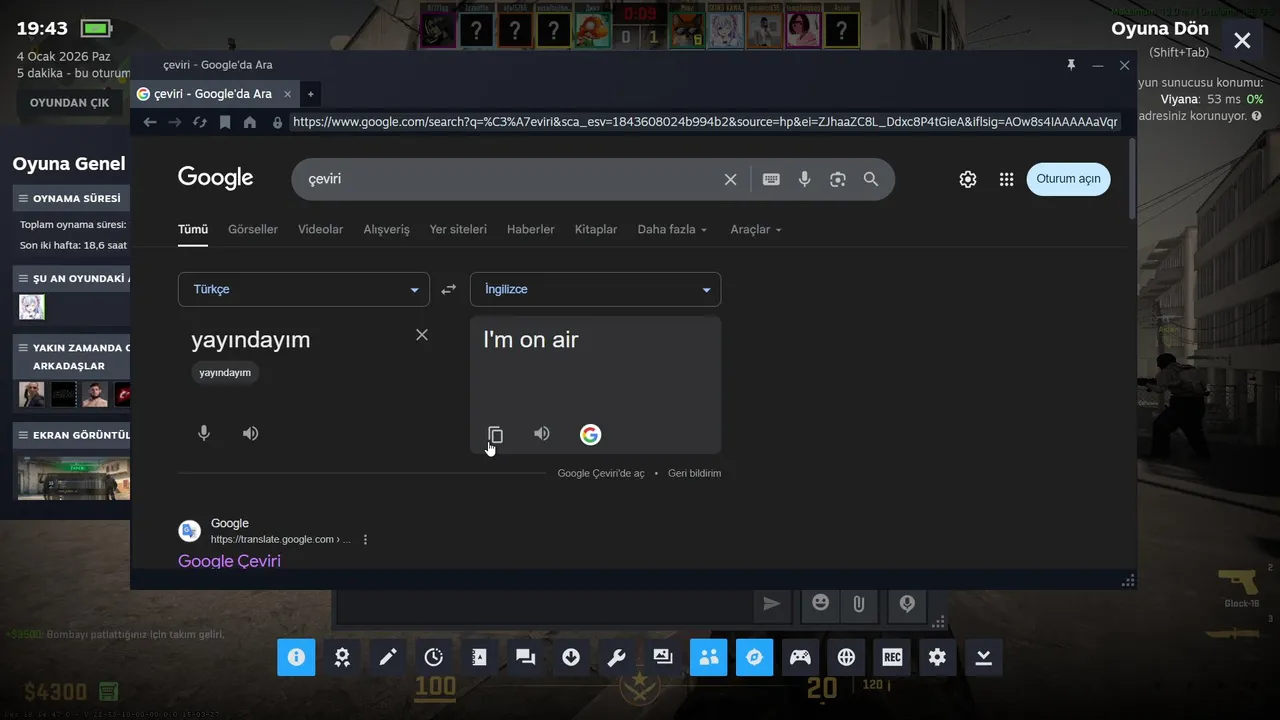This screenshot has height=720, width=1280.
Task: Open on-screen keyboard icon in search bar
Action: point(771,179)
